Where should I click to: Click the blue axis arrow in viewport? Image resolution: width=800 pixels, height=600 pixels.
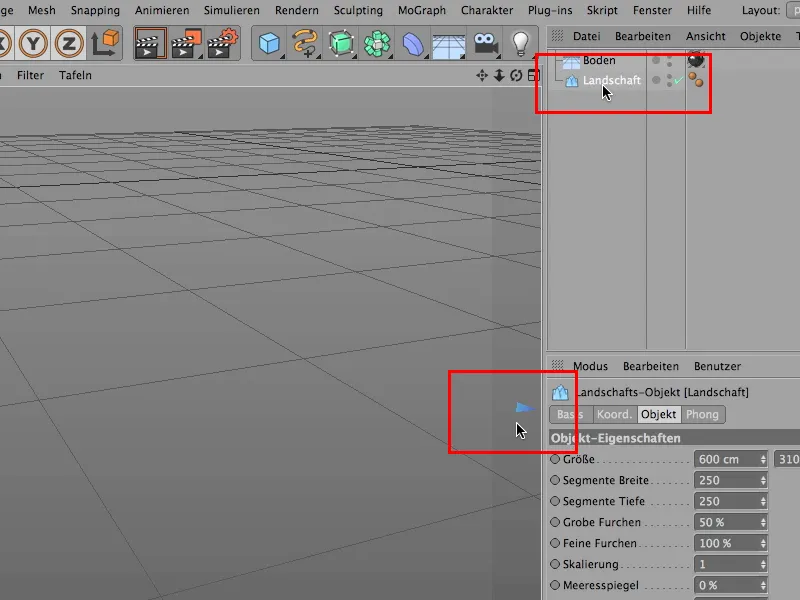tap(524, 407)
